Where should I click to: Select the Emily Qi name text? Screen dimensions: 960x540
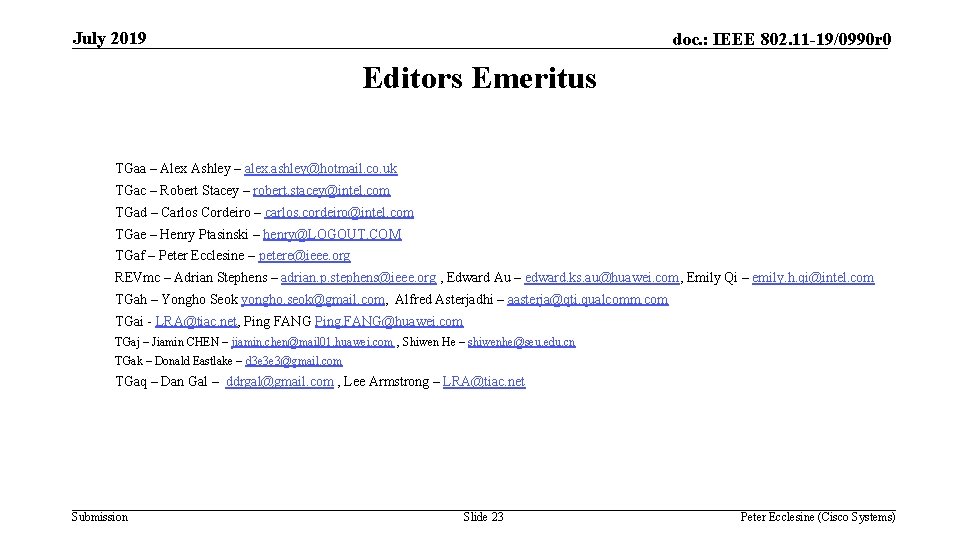click(712, 277)
